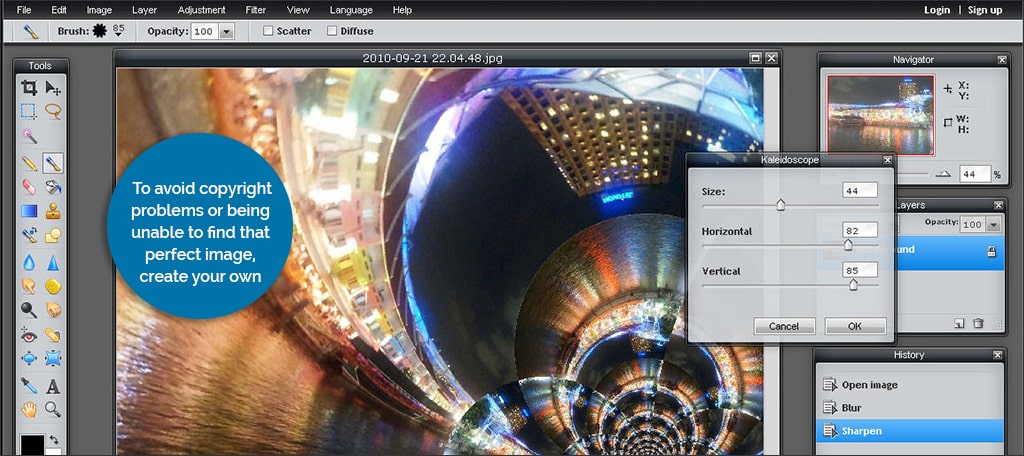Swap foreground and background colors
The height and width of the screenshot is (456, 1024).
click(54, 440)
